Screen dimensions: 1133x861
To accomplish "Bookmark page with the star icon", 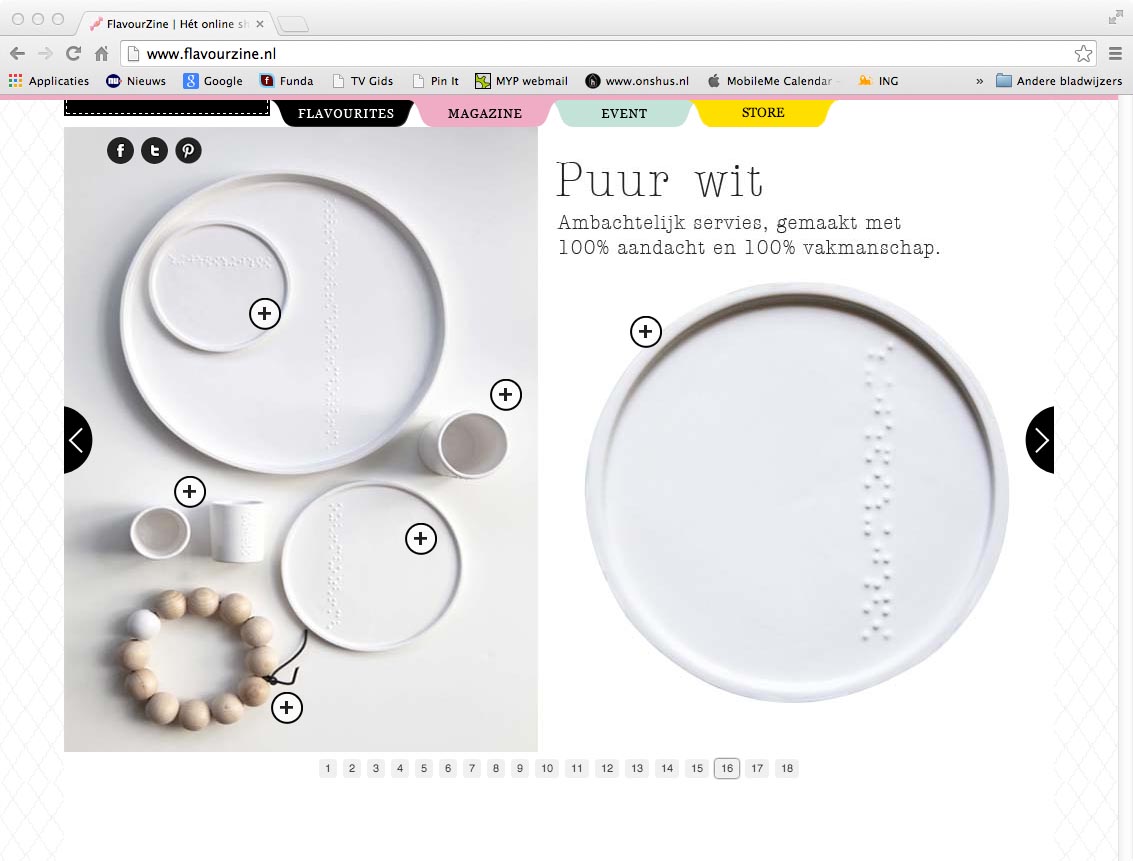I will pyautogui.click(x=1083, y=53).
